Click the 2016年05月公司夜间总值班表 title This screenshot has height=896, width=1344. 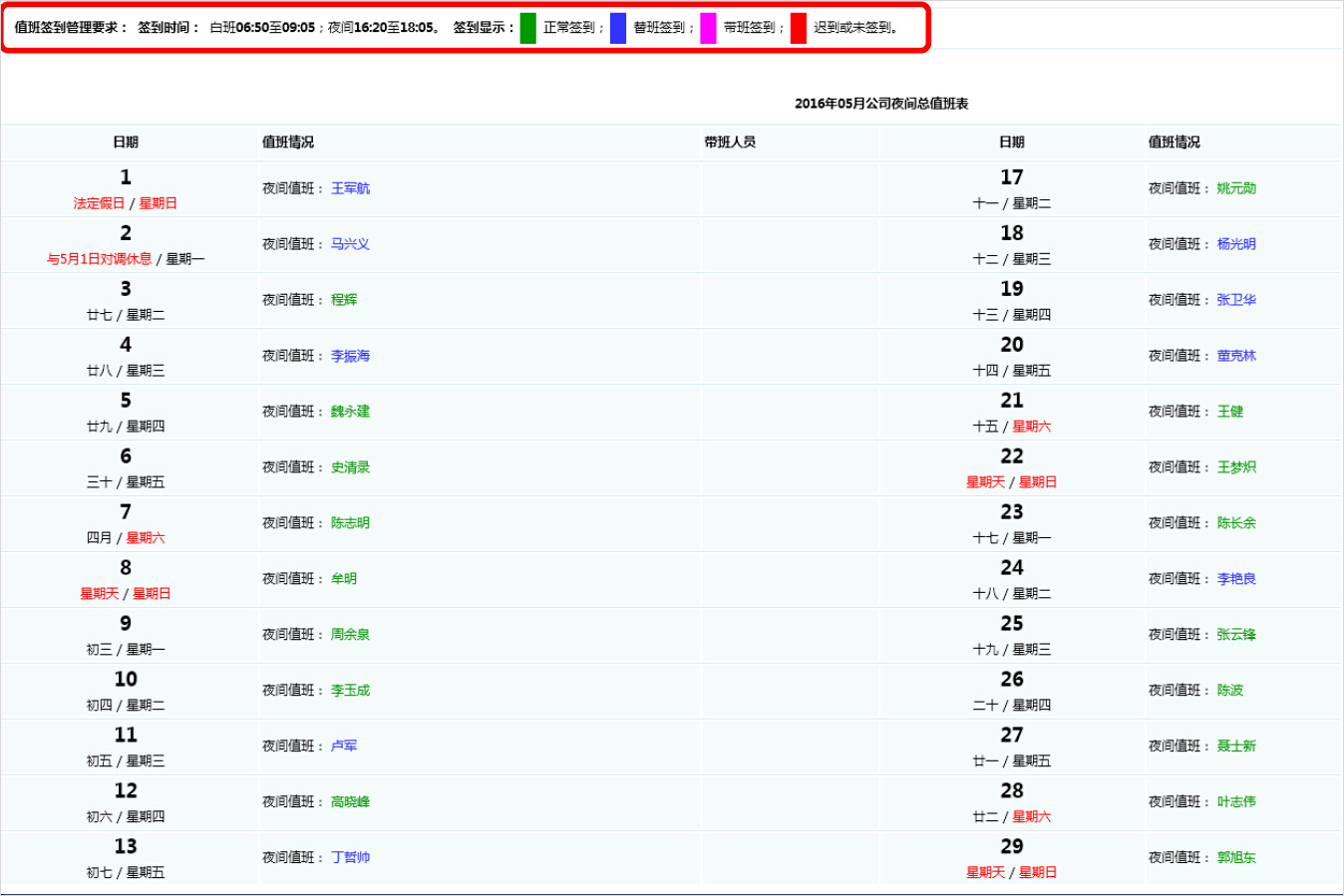point(881,104)
